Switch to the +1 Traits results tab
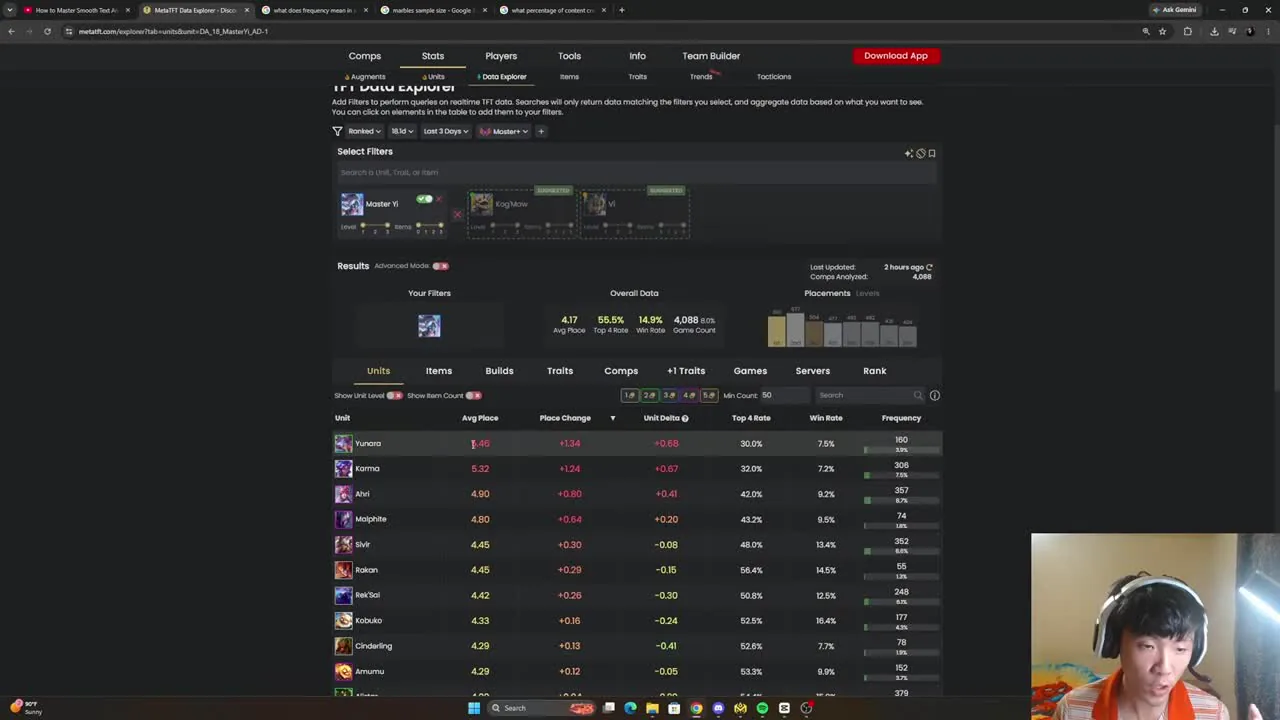The height and width of the screenshot is (720, 1280). 686,371
